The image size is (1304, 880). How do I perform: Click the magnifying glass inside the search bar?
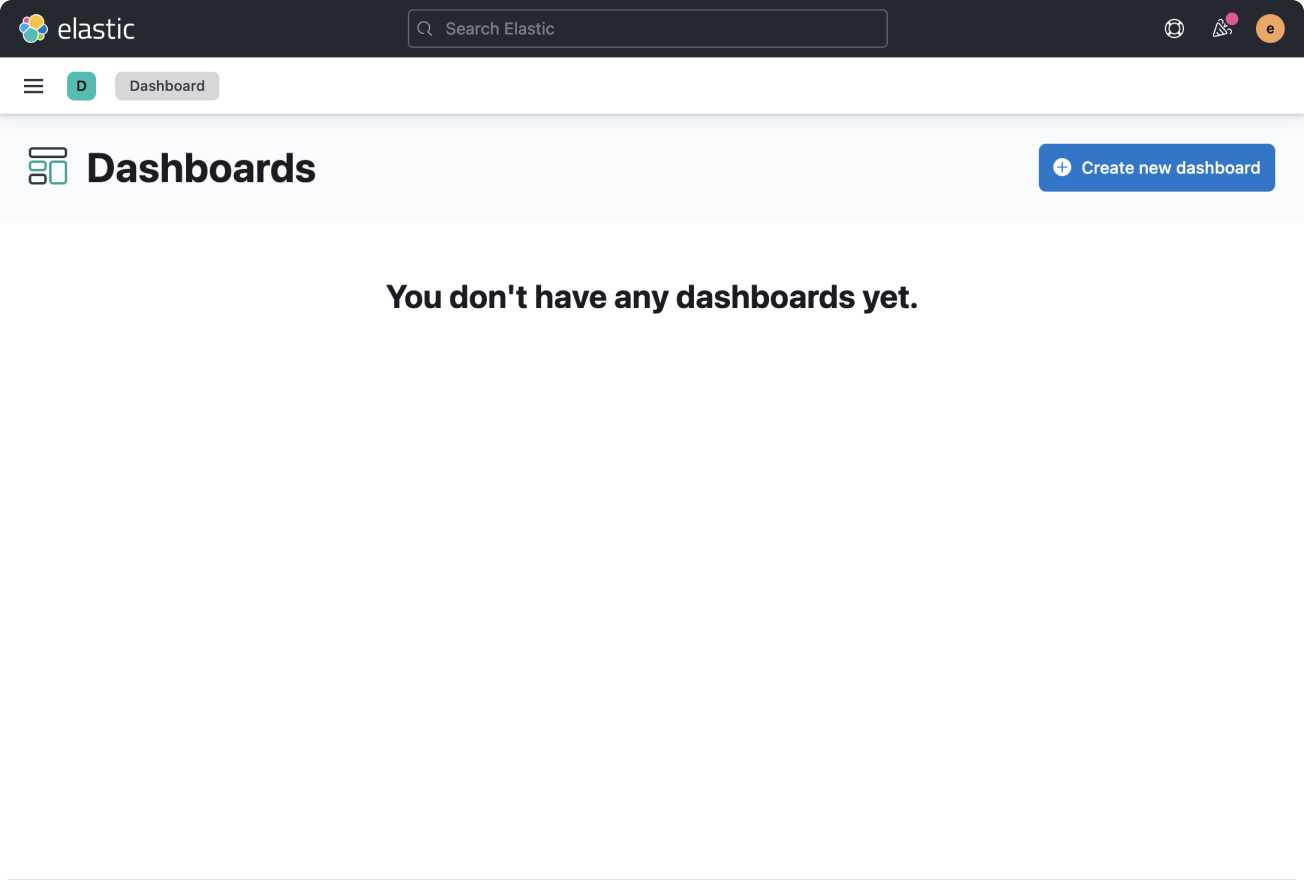[x=424, y=28]
